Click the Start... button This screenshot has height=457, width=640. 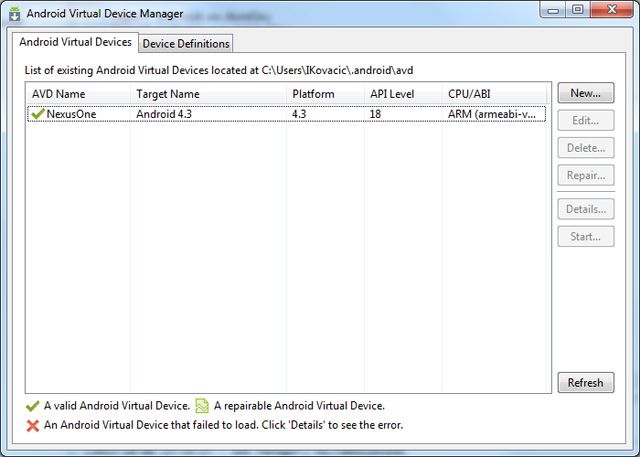(586, 236)
